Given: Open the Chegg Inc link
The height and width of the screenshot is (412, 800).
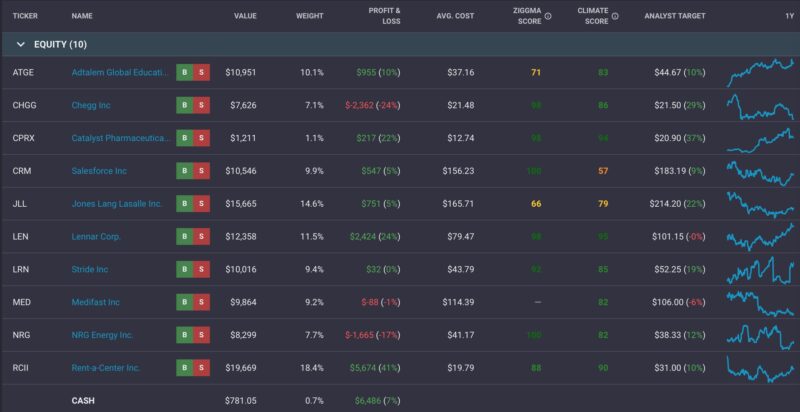Looking at the screenshot, I should [91, 105].
